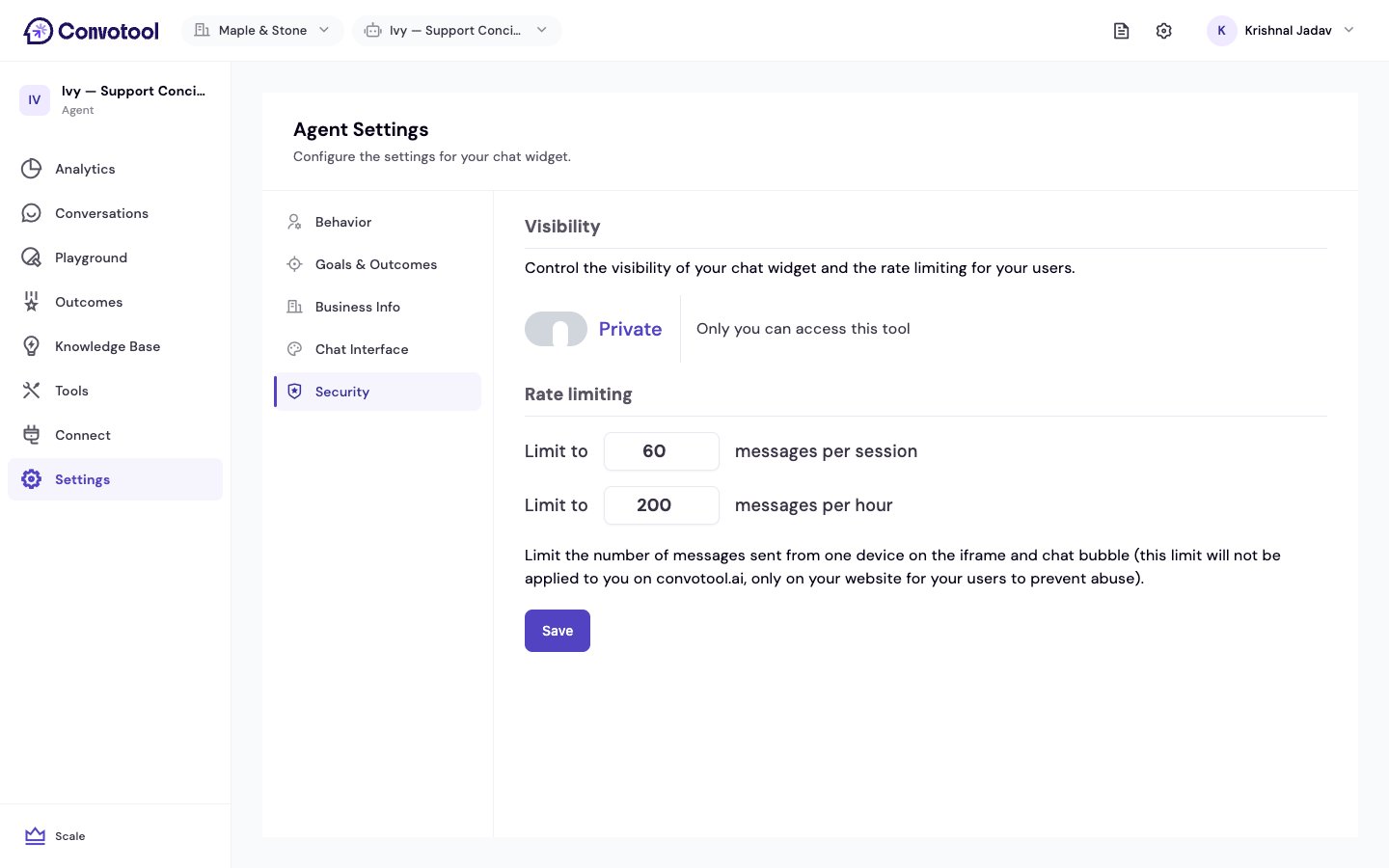Save the security settings
The height and width of the screenshot is (868, 1389).
pos(558,631)
